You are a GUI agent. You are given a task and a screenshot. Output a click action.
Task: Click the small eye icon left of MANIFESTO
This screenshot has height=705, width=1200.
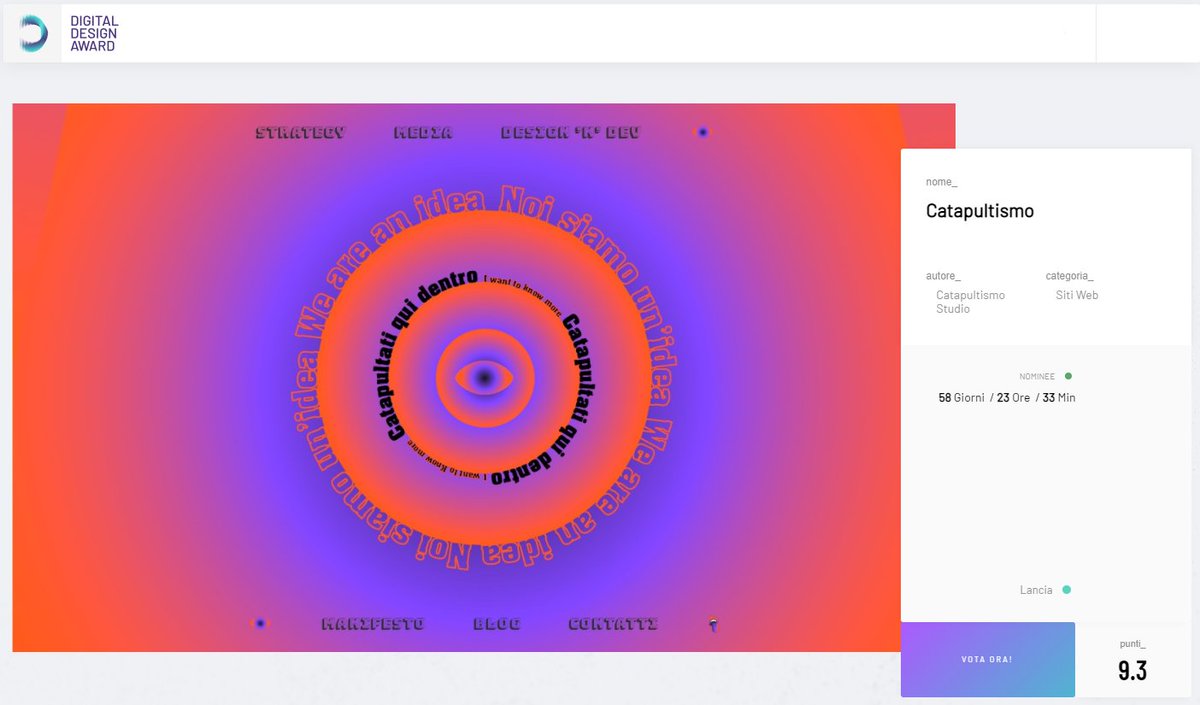click(260, 623)
